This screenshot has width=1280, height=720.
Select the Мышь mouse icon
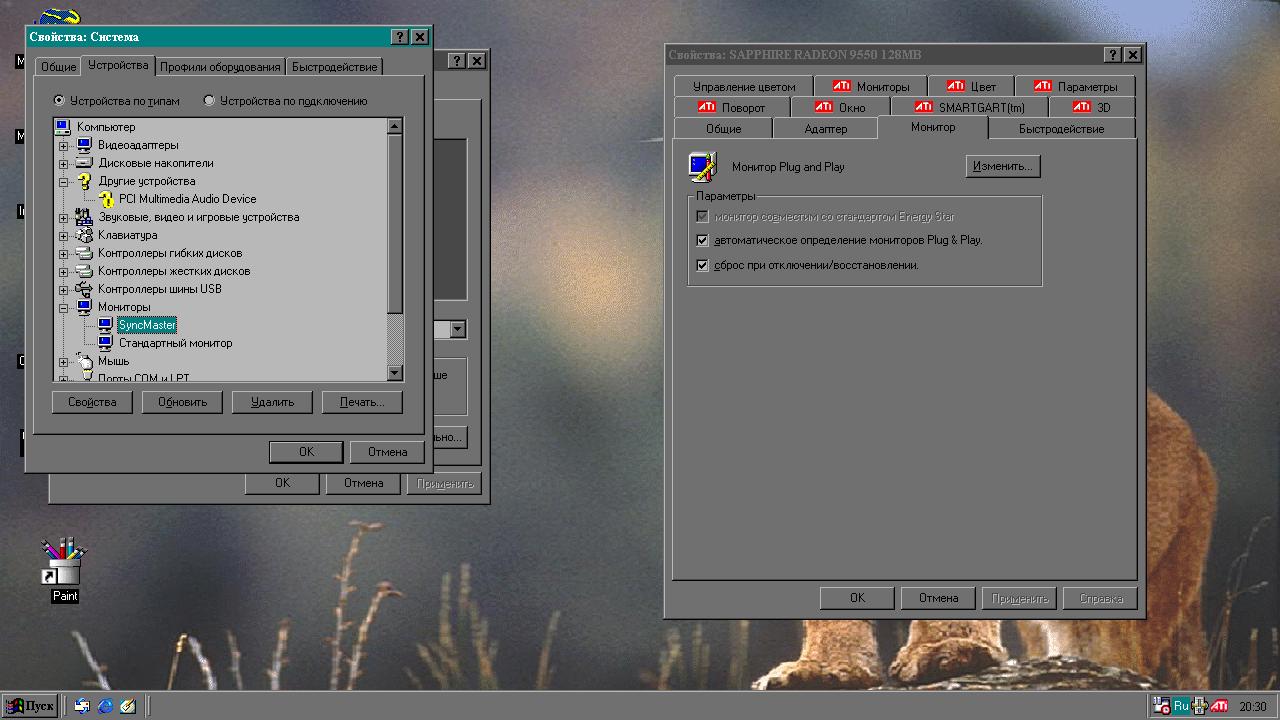pos(84,361)
